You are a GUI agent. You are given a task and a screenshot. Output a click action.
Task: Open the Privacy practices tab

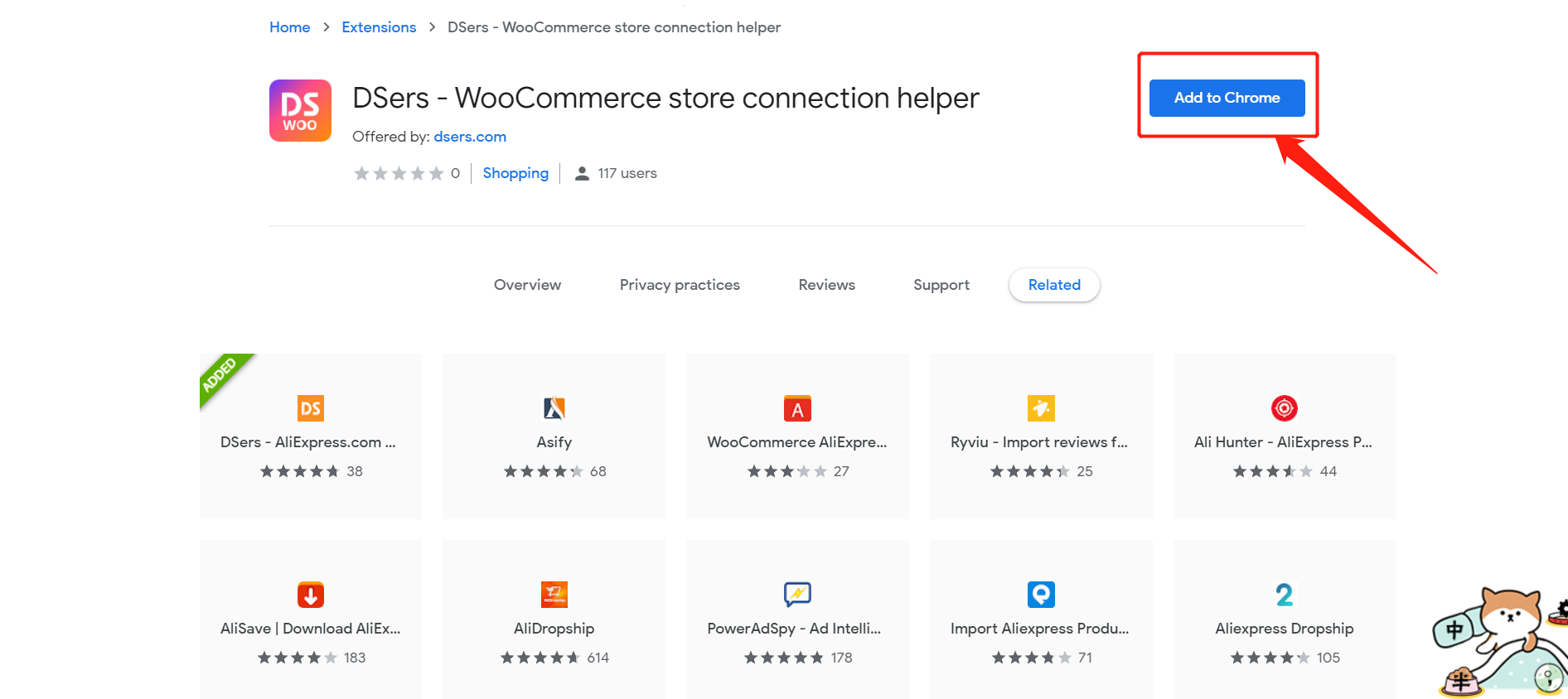tap(680, 285)
